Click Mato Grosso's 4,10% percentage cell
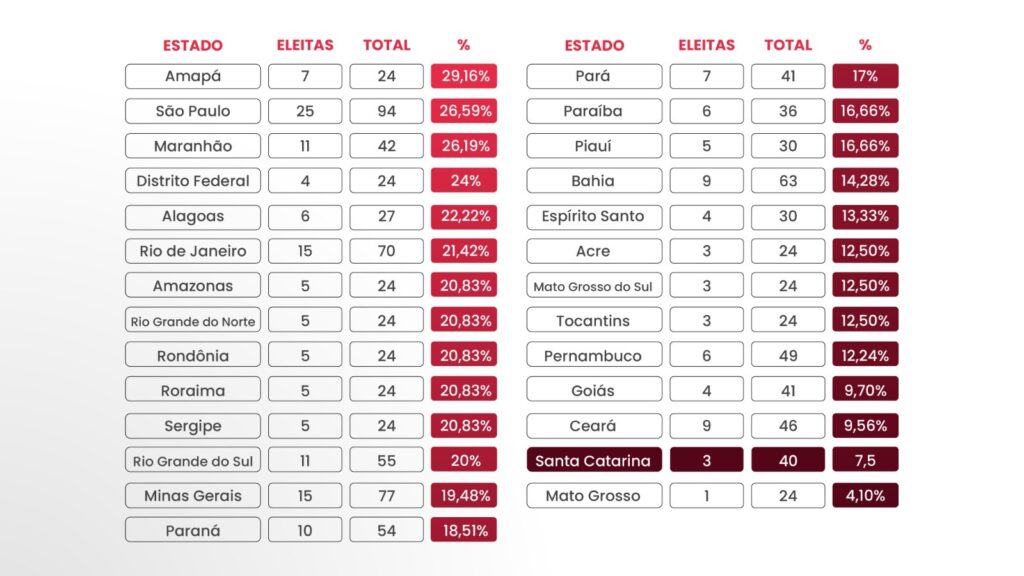 (865, 496)
